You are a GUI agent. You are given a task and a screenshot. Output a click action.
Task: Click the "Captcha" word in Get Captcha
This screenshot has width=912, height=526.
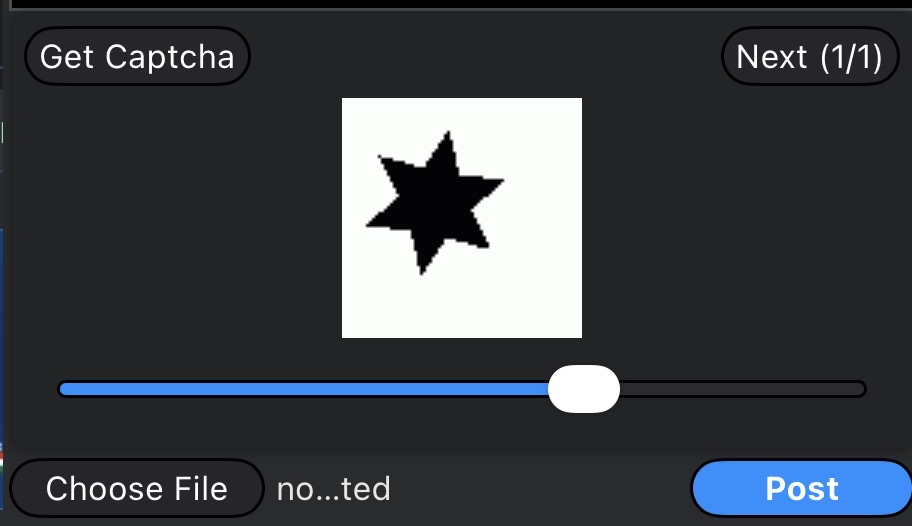point(170,56)
